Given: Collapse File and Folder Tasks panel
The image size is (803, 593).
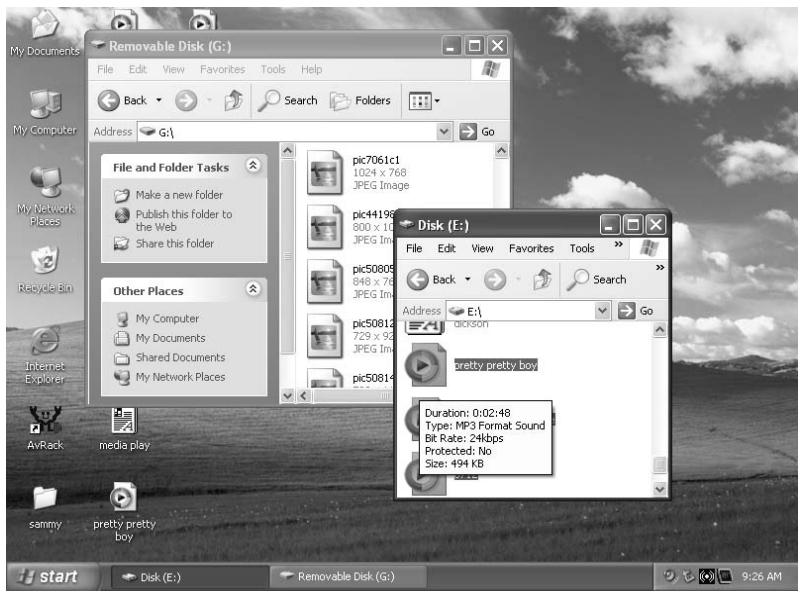Looking at the screenshot, I should click(253, 166).
